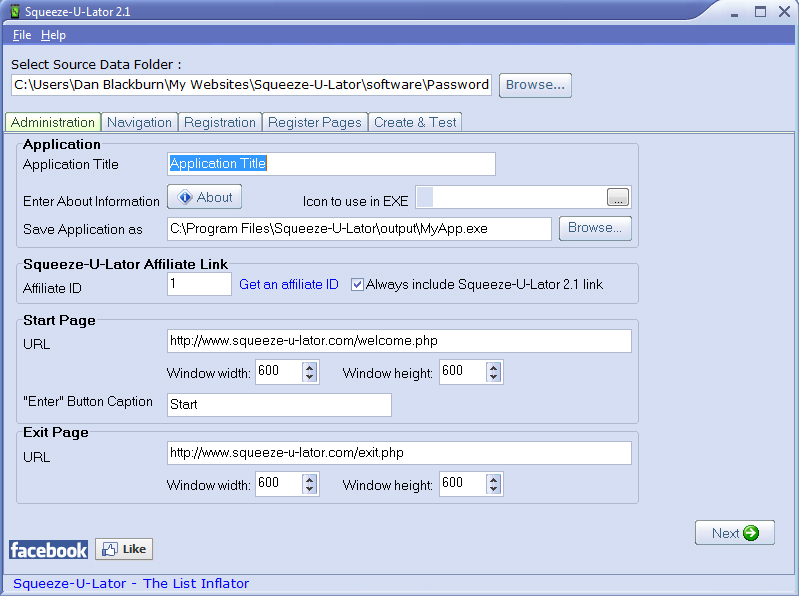
Task: Select the Administration tab
Action: [53, 122]
